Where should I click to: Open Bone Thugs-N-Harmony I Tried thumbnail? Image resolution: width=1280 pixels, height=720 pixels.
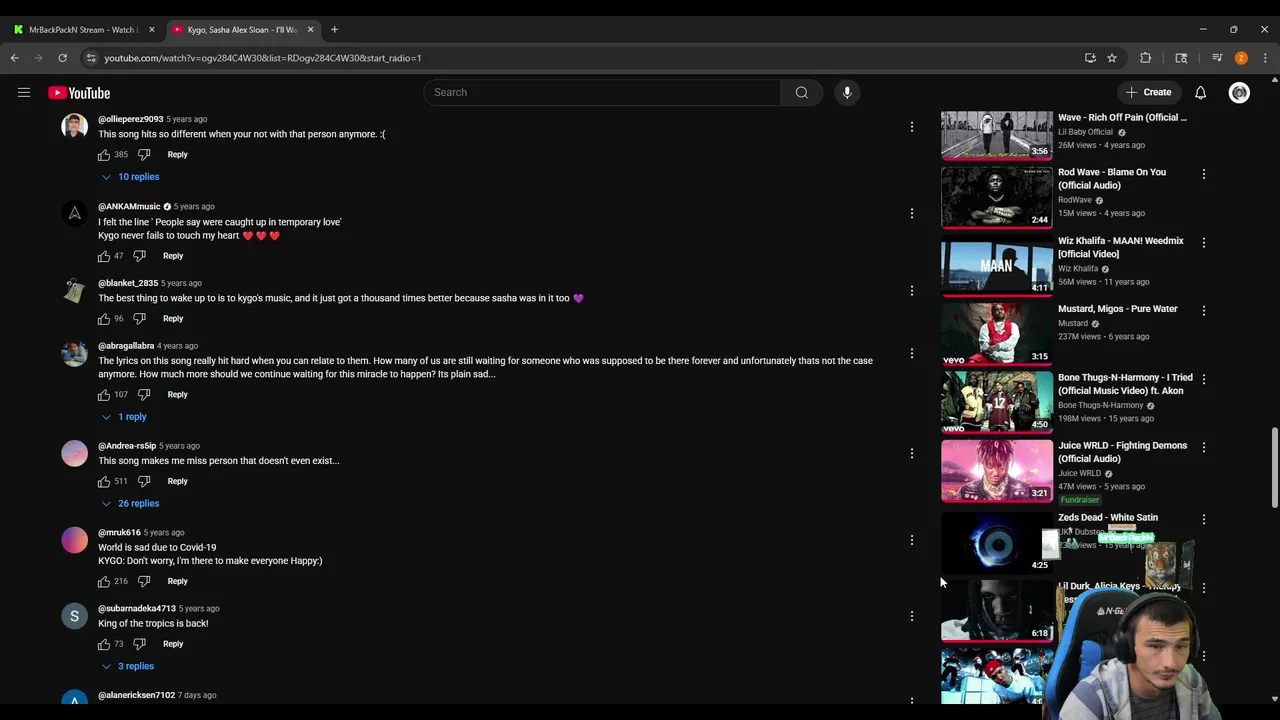click(997, 403)
